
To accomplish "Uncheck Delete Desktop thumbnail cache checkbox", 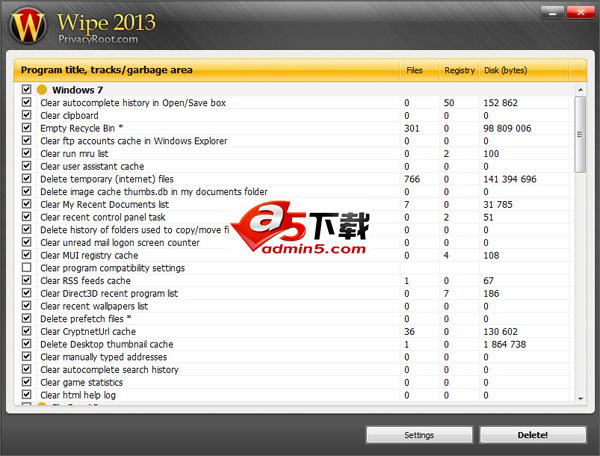I will coord(26,344).
